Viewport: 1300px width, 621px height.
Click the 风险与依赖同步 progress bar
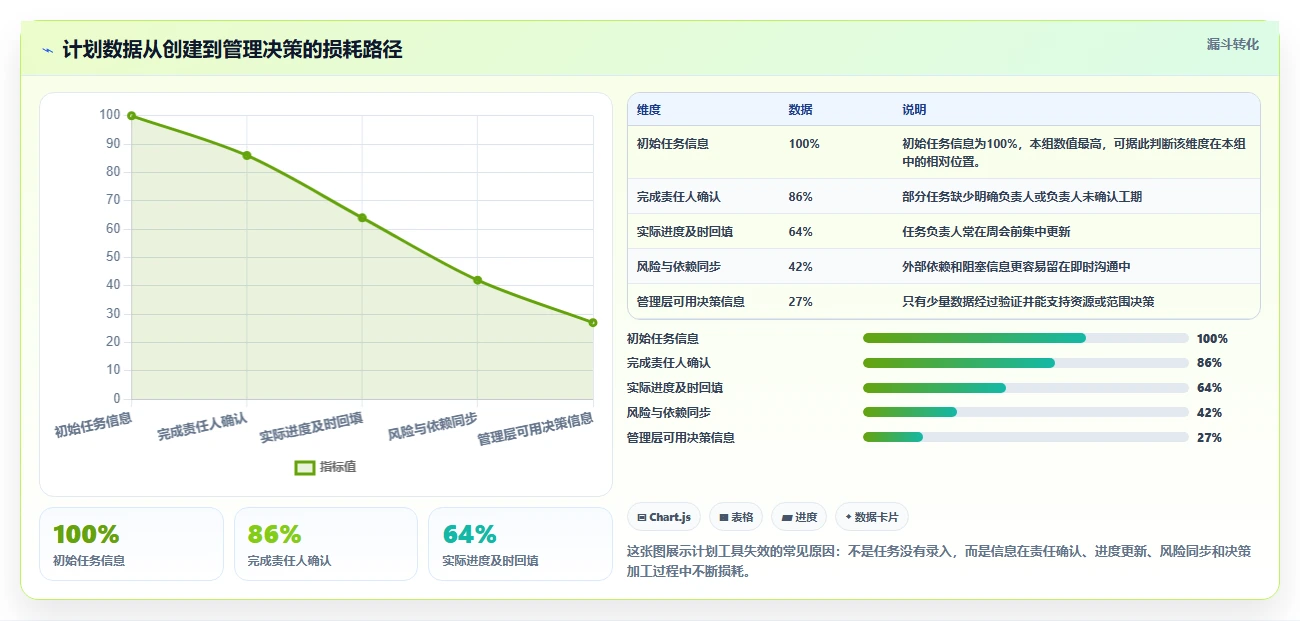[1025, 412]
